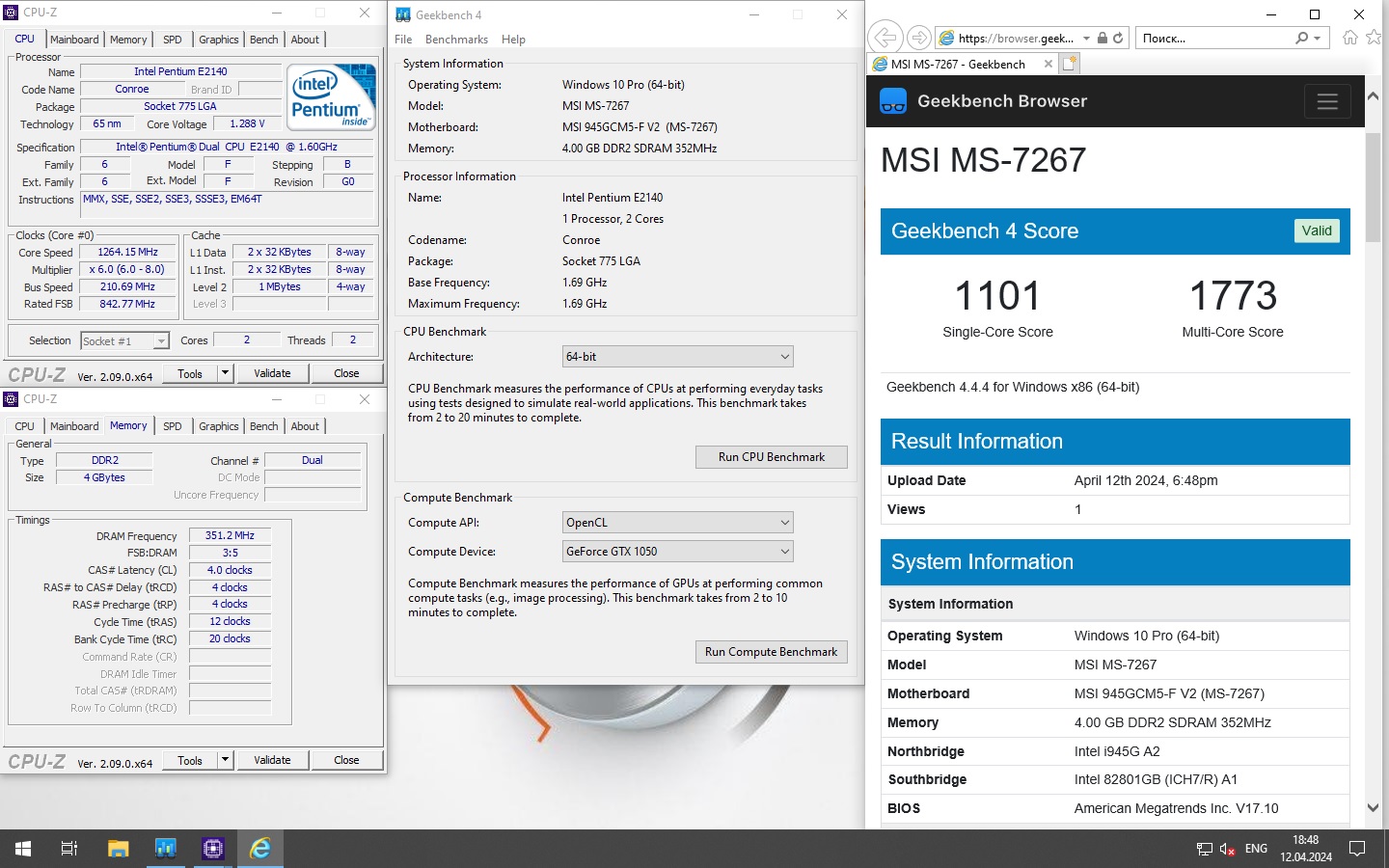Open a new browser tab

point(1069,64)
